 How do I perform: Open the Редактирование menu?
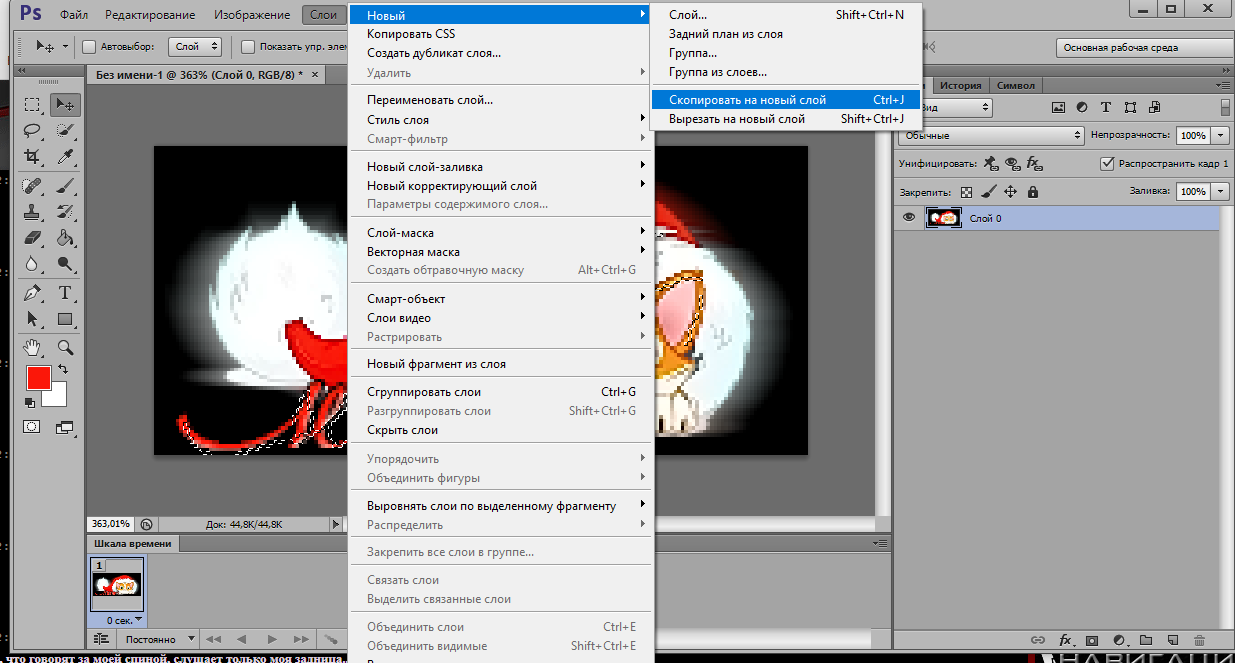149,15
